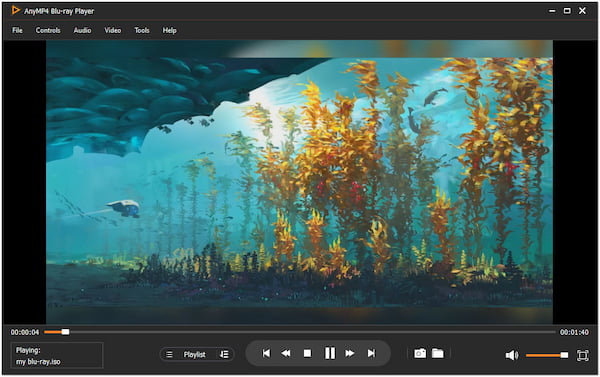Mute the audio with speaker icon

pos(512,356)
